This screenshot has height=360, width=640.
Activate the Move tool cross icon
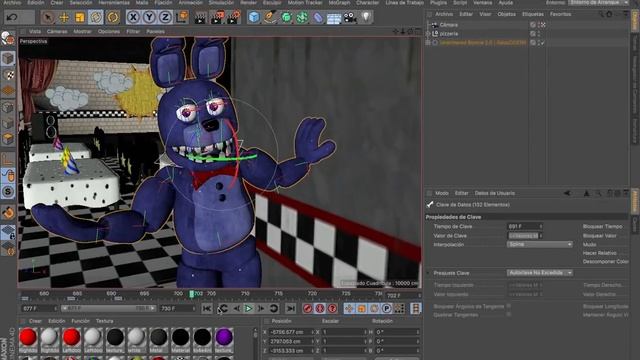(64, 17)
